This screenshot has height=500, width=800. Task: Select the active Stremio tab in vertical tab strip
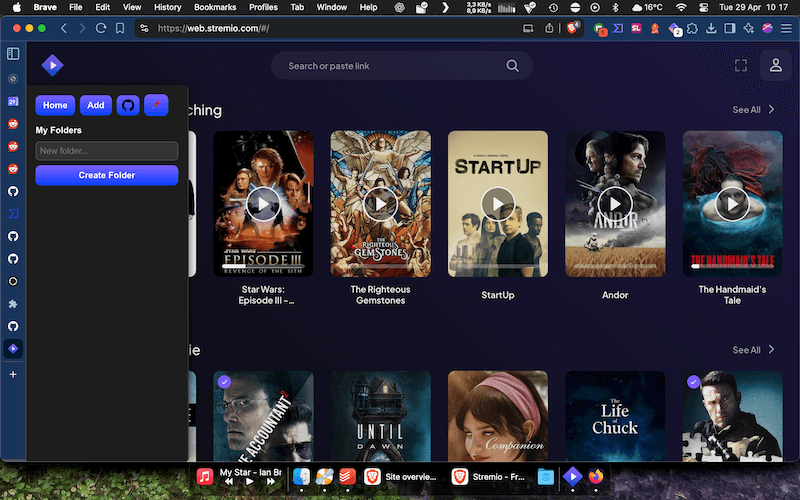[x=13, y=348]
